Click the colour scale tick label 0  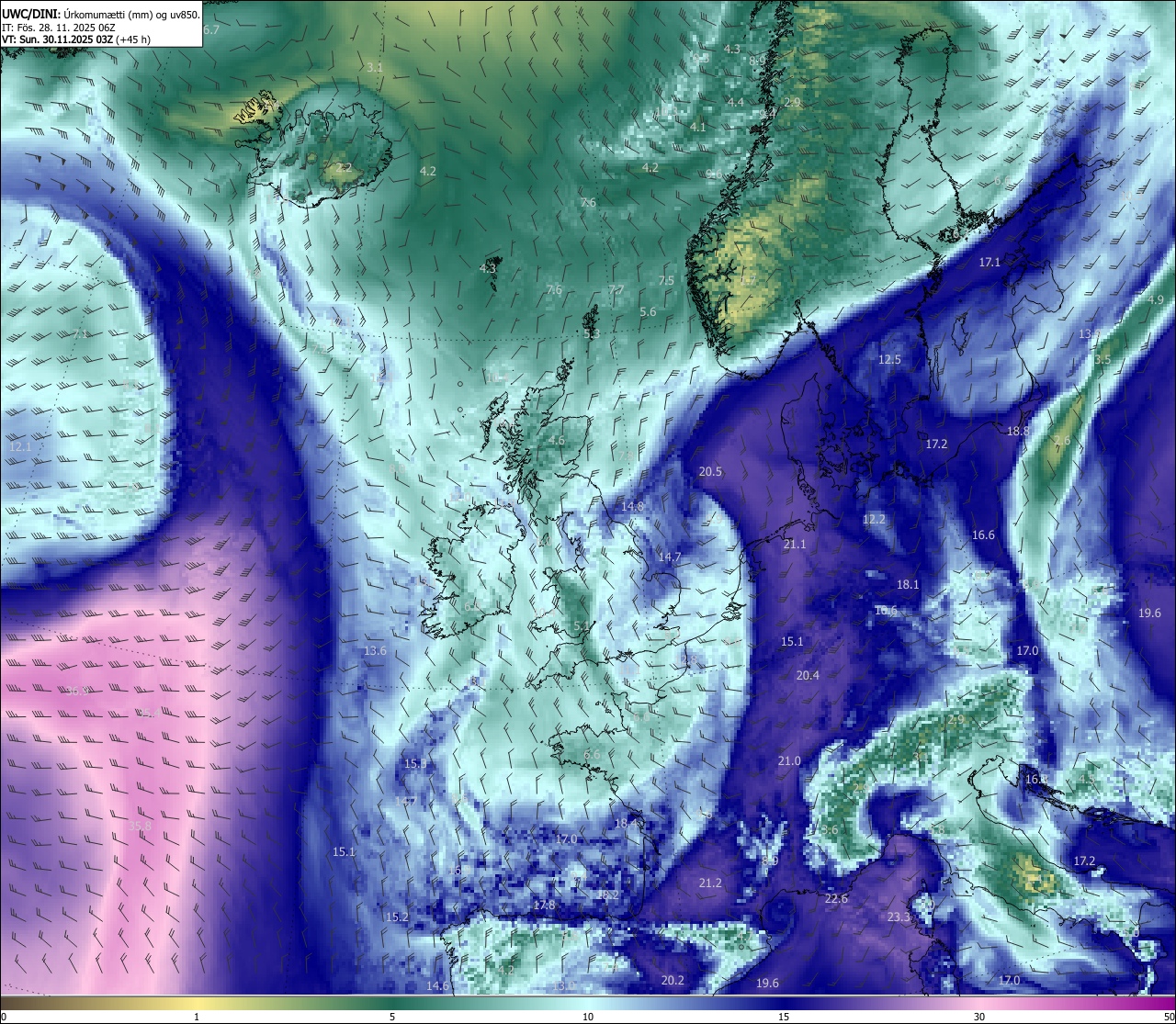(3, 1016)
